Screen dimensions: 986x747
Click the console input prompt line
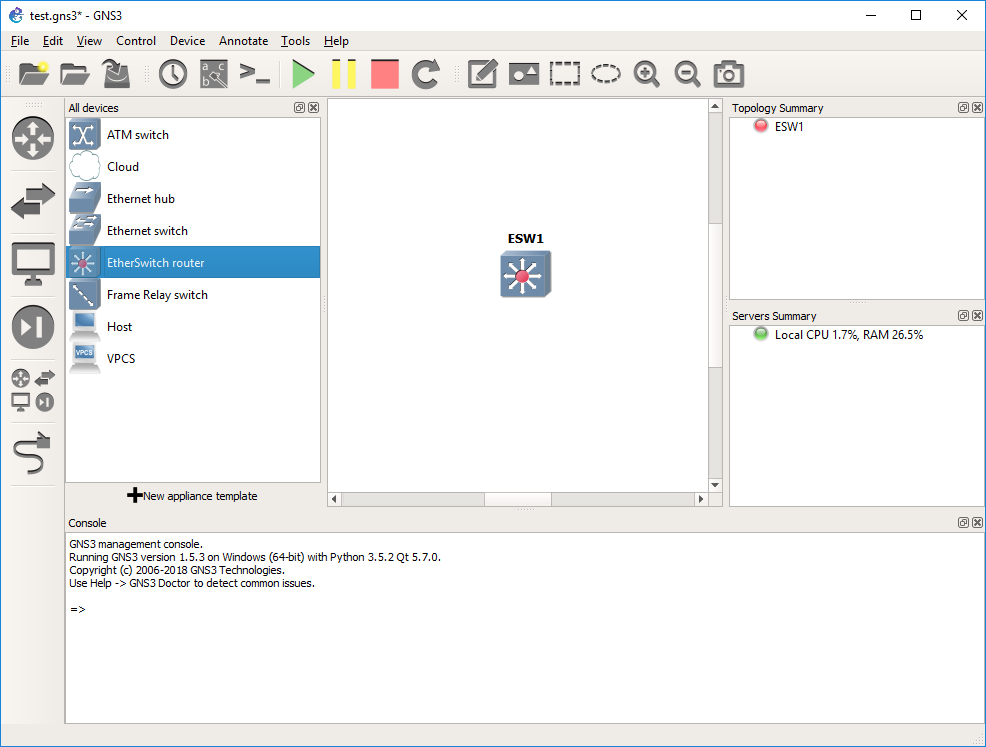78,609
